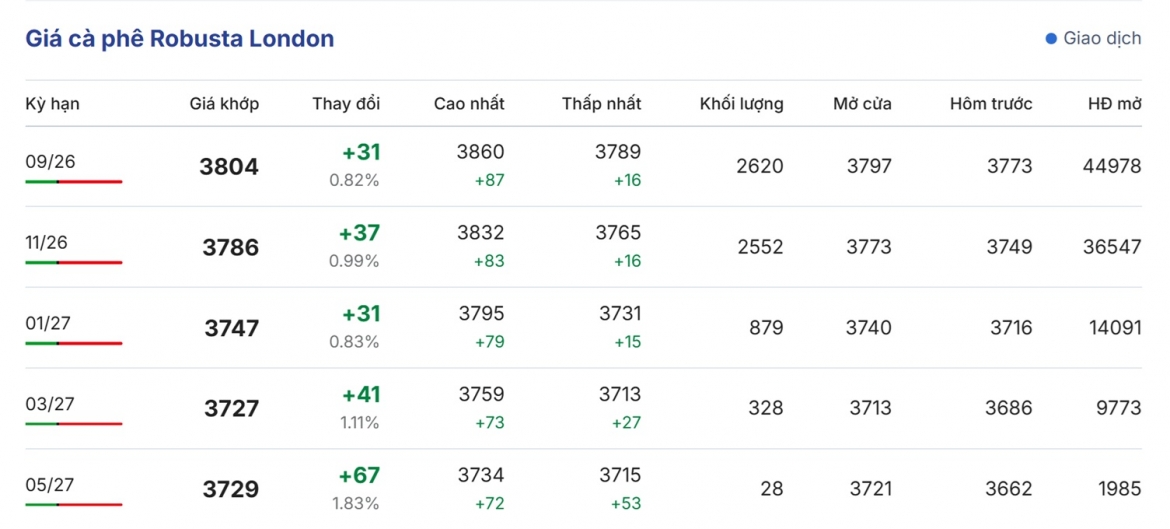Click the Khối lượng column header
This screenshot has height=529, width=1170.
(742, 104)
